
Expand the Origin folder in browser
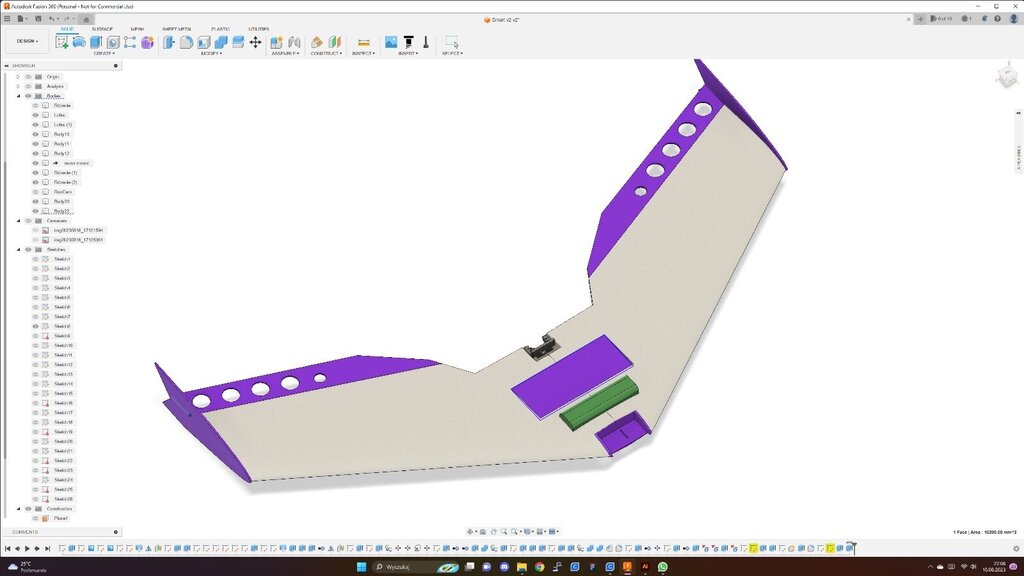pyautogui.click(x=18, y=77)
